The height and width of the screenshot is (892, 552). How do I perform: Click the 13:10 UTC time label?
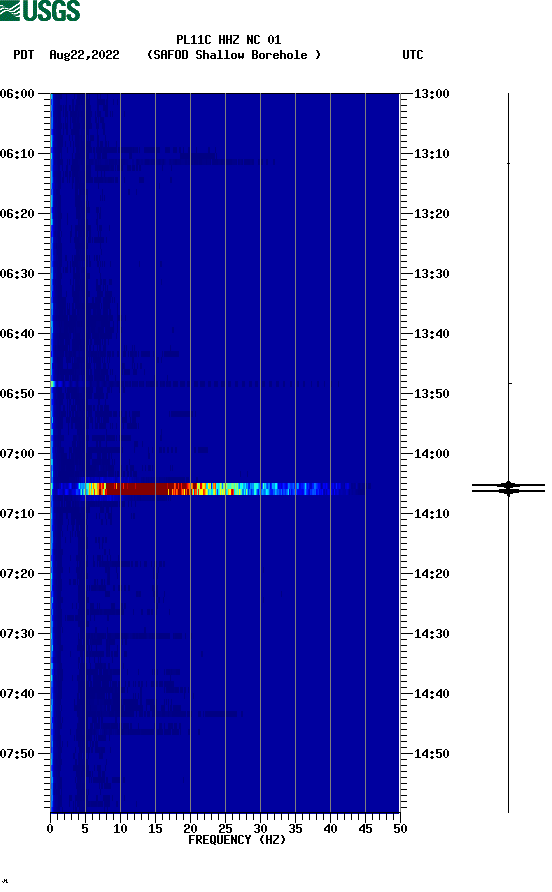pyautogui.click(x=431, y=154)
